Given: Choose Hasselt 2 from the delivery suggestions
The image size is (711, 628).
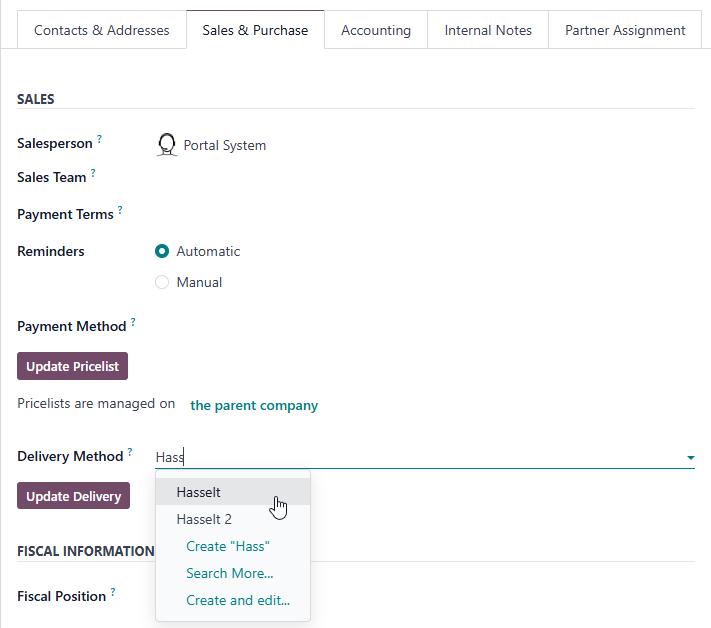Looking at the screenshot, I should (204, 519).
